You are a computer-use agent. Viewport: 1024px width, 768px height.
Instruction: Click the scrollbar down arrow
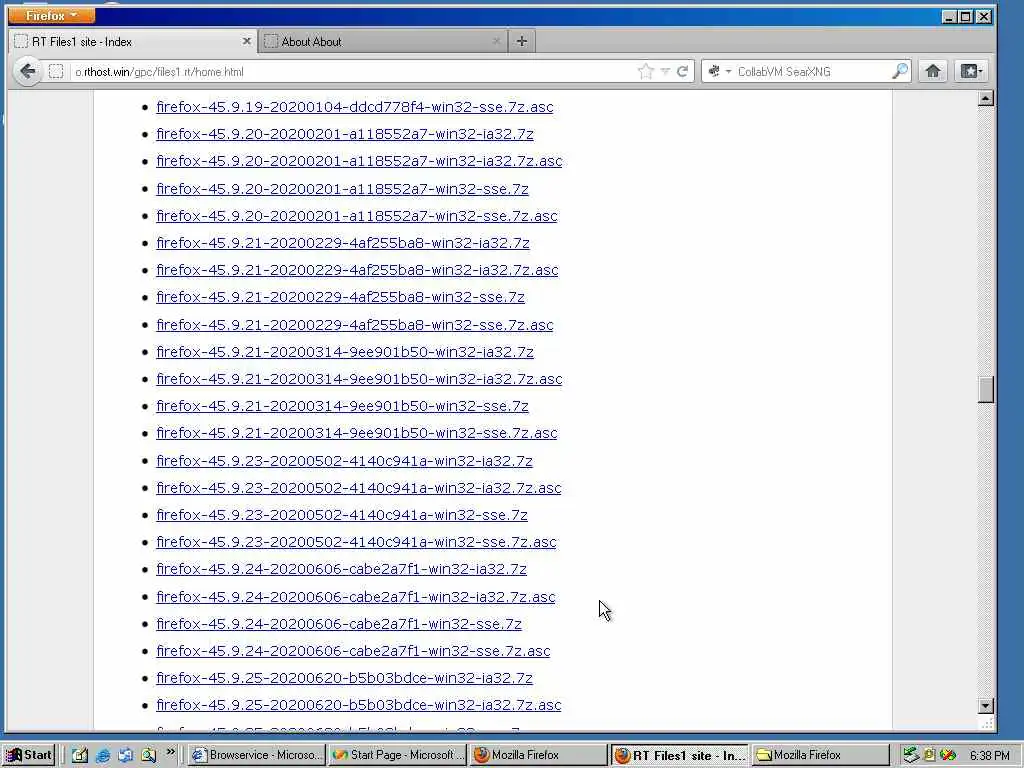tap(986, 705)
